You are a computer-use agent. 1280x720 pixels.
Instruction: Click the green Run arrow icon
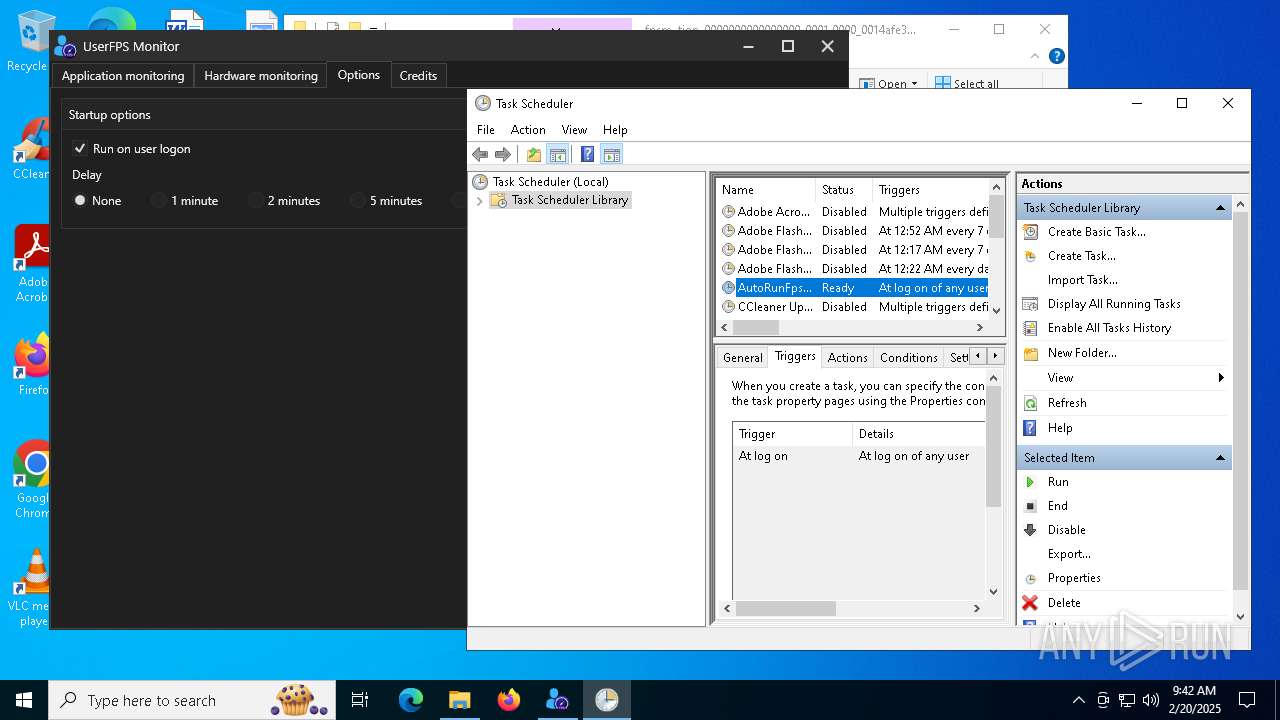pyautogui.click(x=1031, y=482)
